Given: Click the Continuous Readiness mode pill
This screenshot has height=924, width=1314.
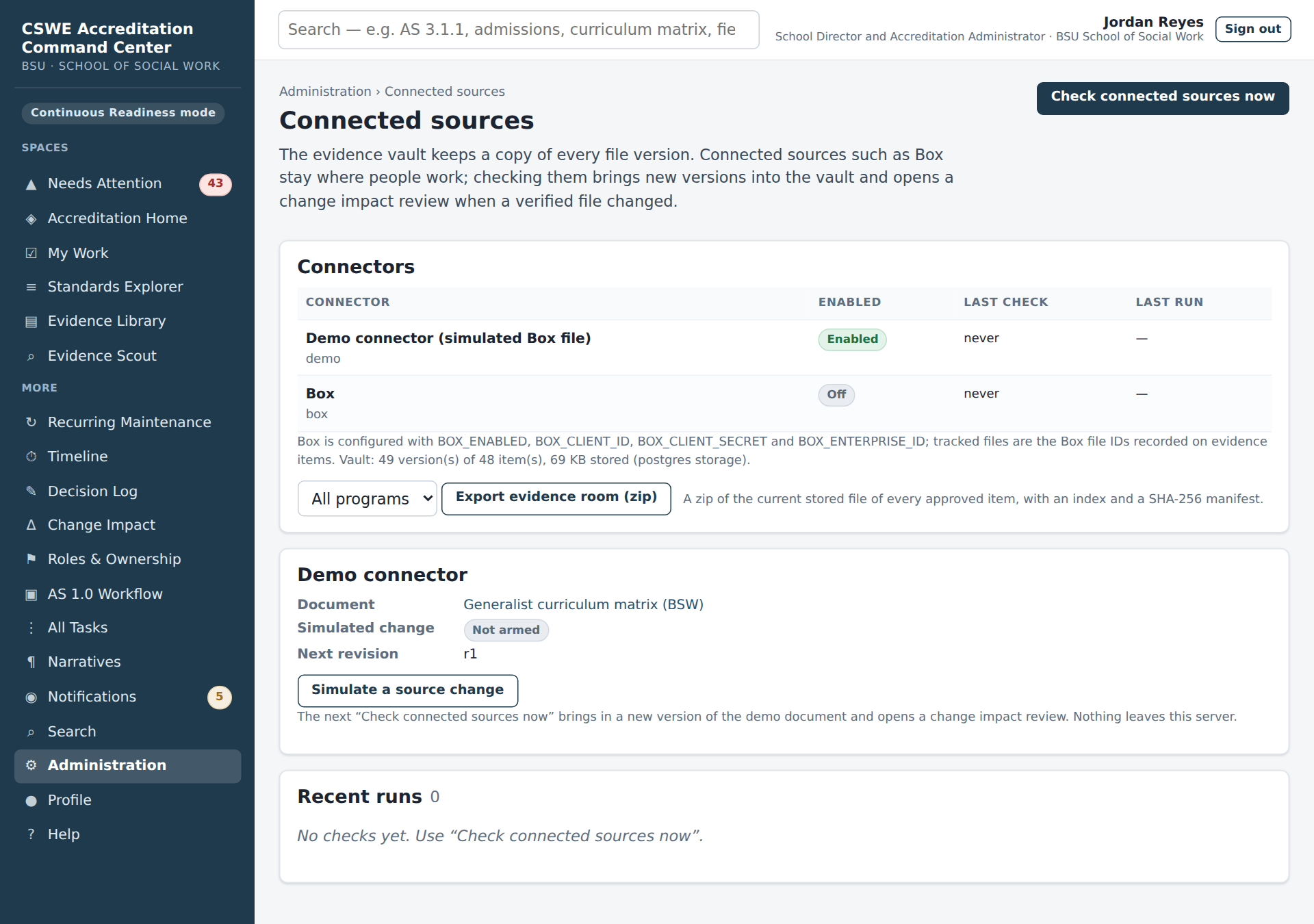Looking at the screenshot, I should pos(123,113).
